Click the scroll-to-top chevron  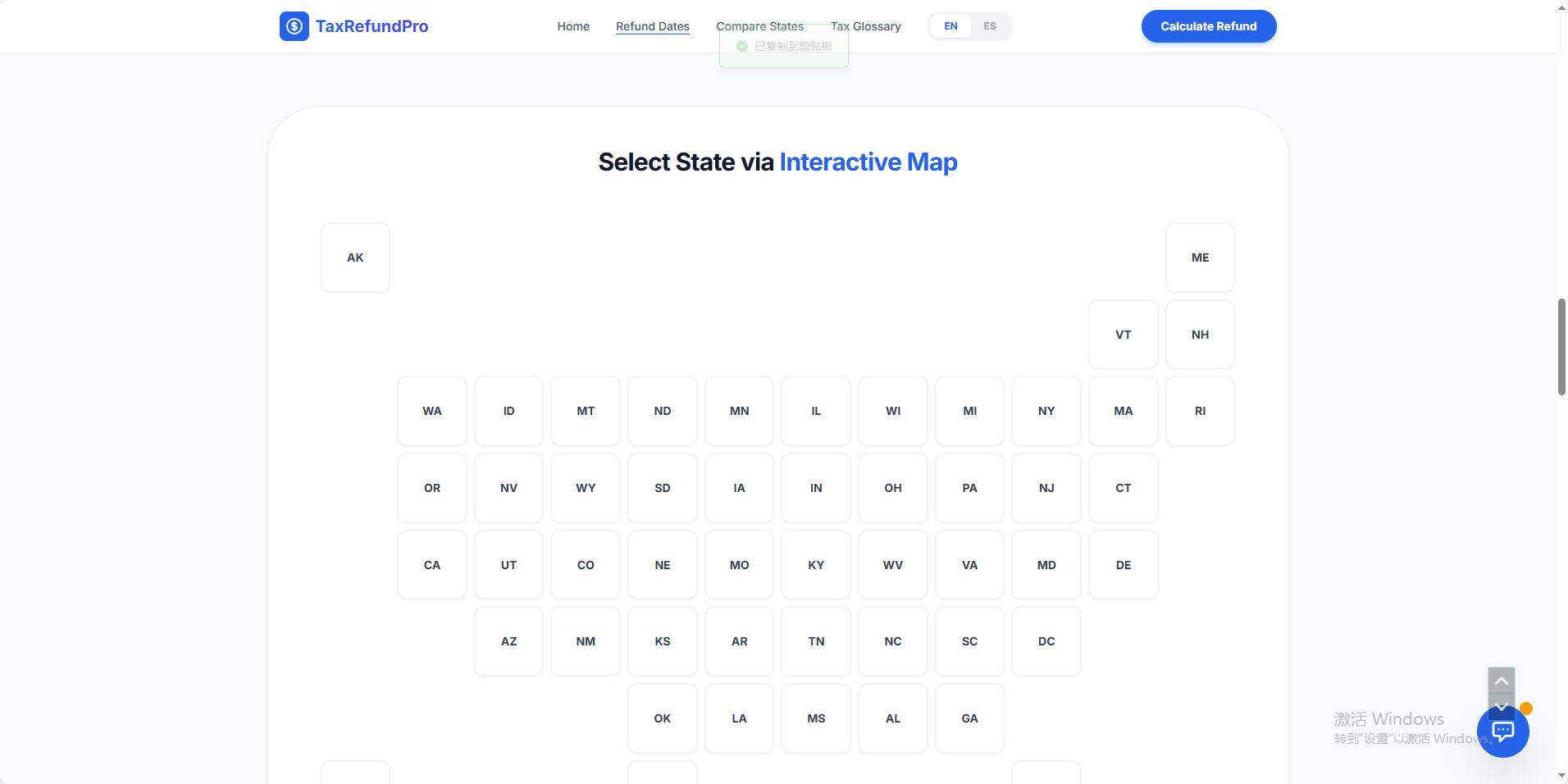(1500, 678)
